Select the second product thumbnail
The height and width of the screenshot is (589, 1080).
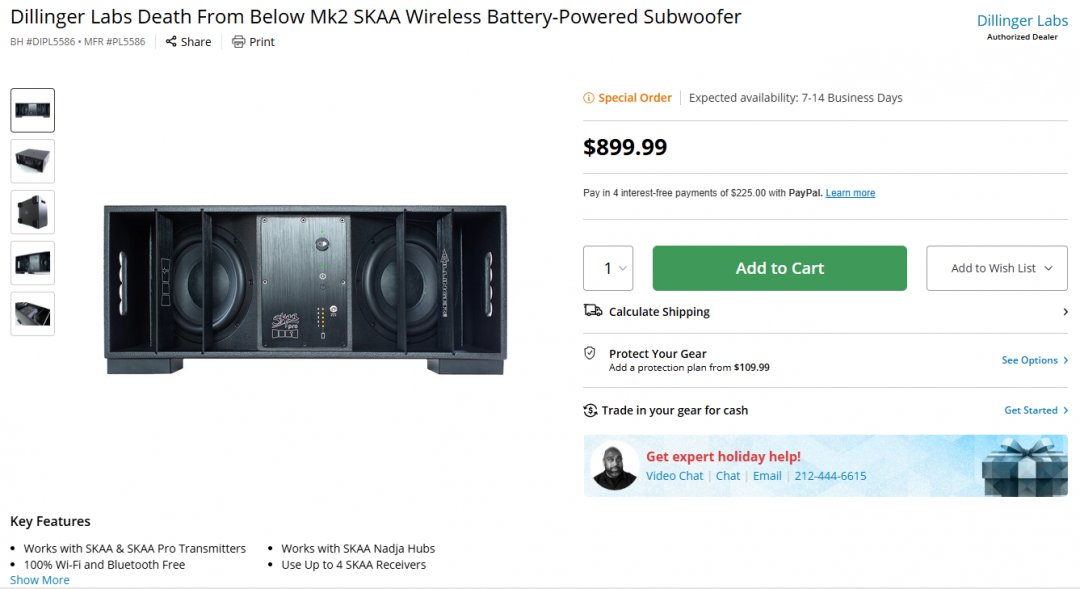pyautogui.click(x=33, y=161)
